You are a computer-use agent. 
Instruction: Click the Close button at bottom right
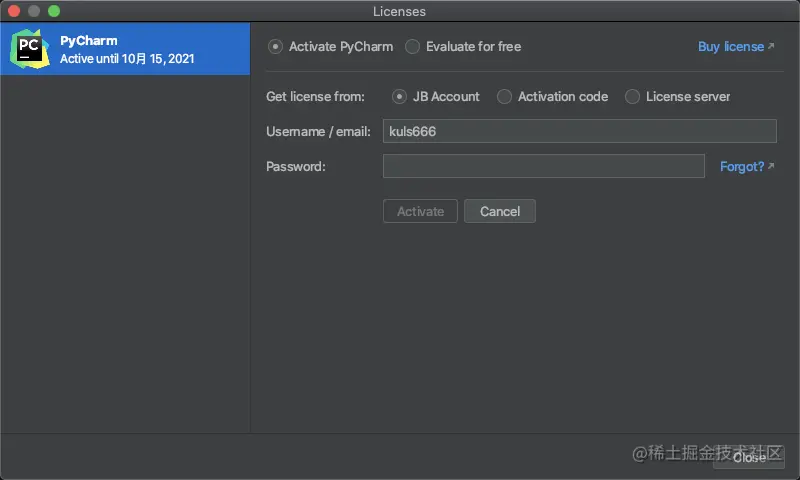[x=749, y=458]
